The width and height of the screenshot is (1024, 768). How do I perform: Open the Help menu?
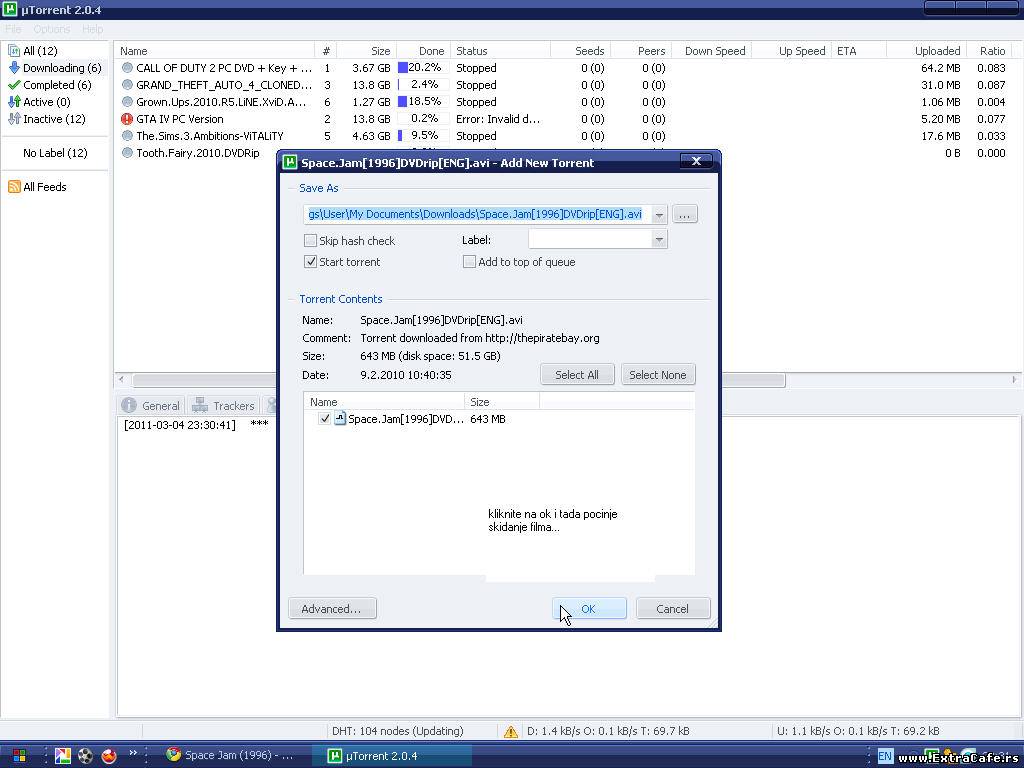click(93, 29)
